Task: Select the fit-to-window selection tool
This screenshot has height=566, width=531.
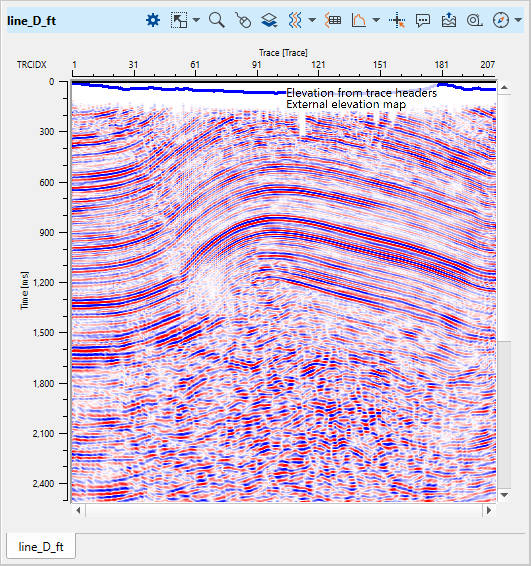Action: click(179, 20)
